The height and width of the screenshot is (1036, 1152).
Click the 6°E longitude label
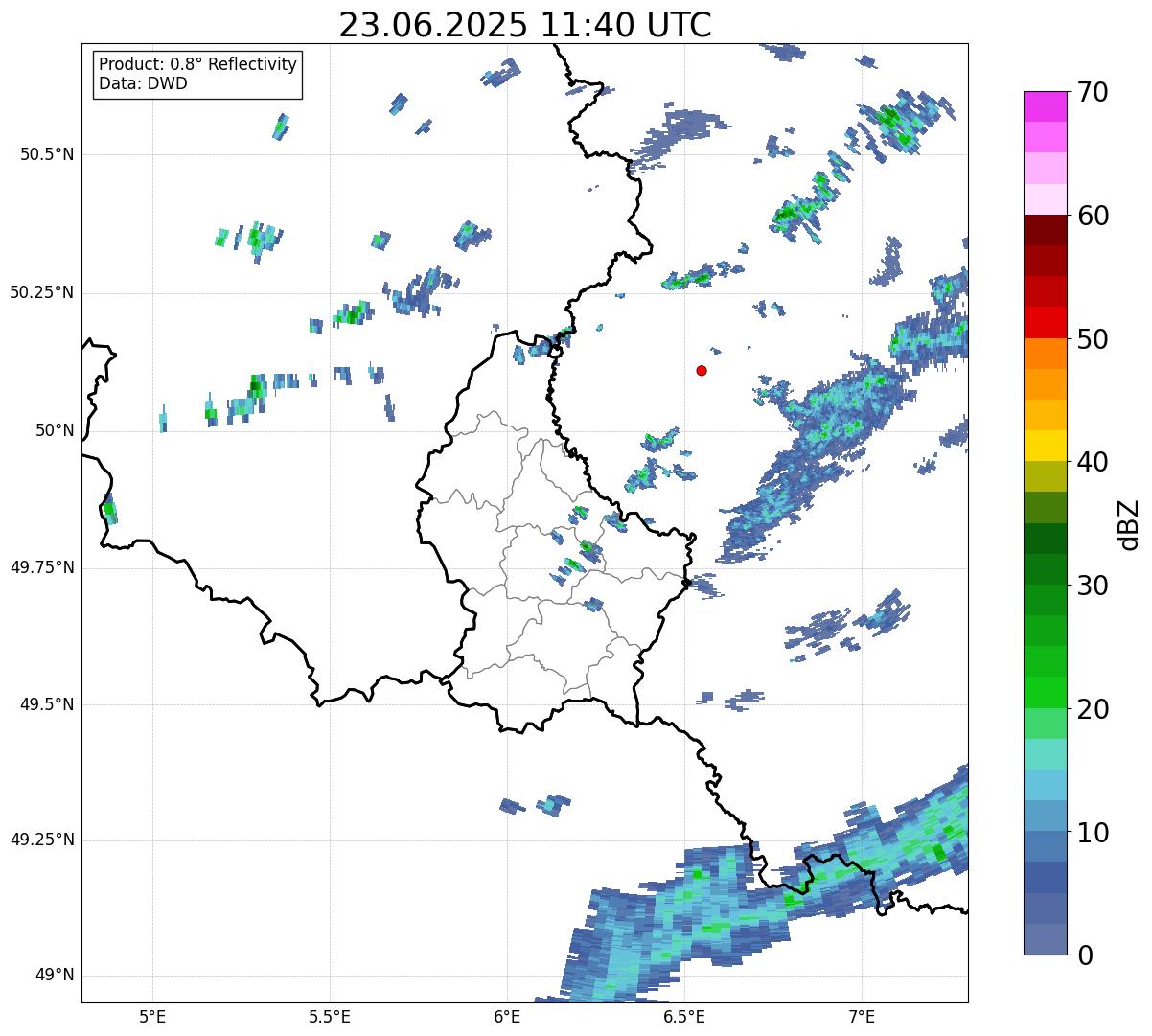point(507,1016)
